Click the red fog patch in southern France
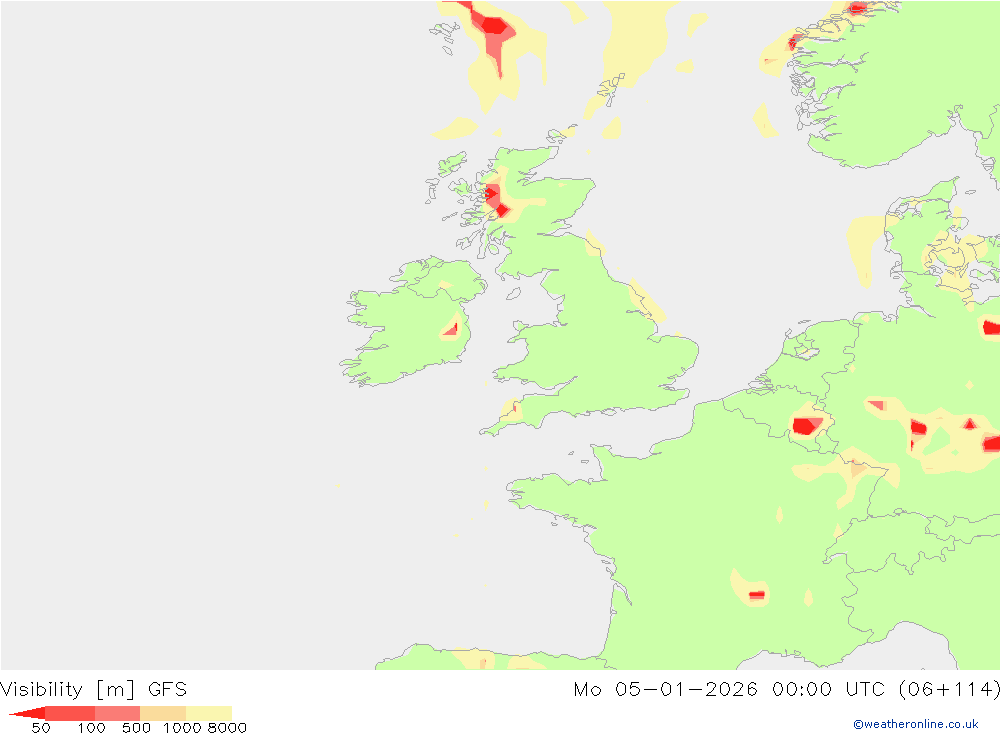 756,595
